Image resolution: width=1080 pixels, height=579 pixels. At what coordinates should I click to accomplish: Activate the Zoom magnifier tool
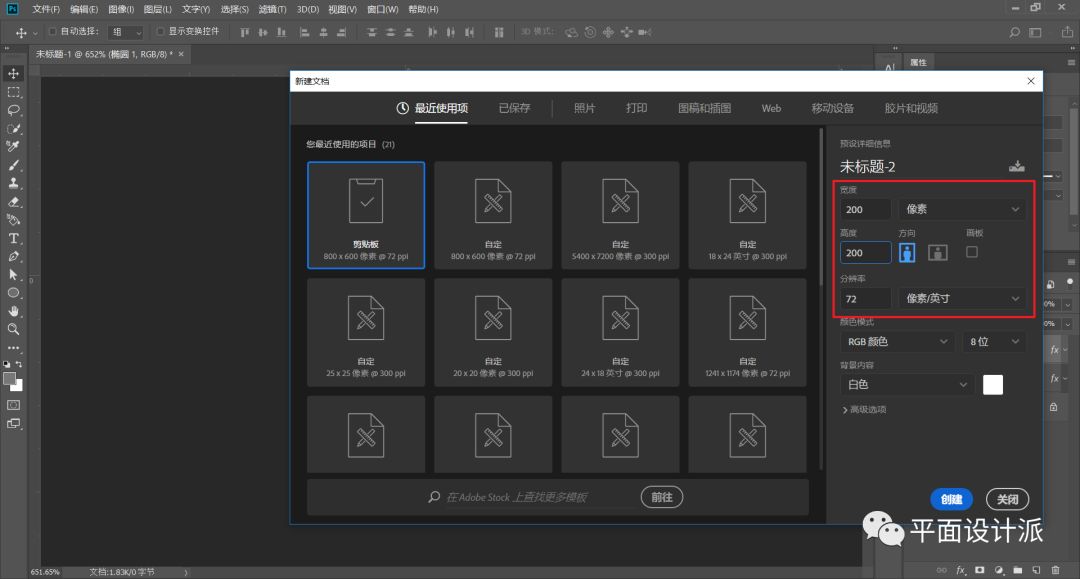pos(14,329)
